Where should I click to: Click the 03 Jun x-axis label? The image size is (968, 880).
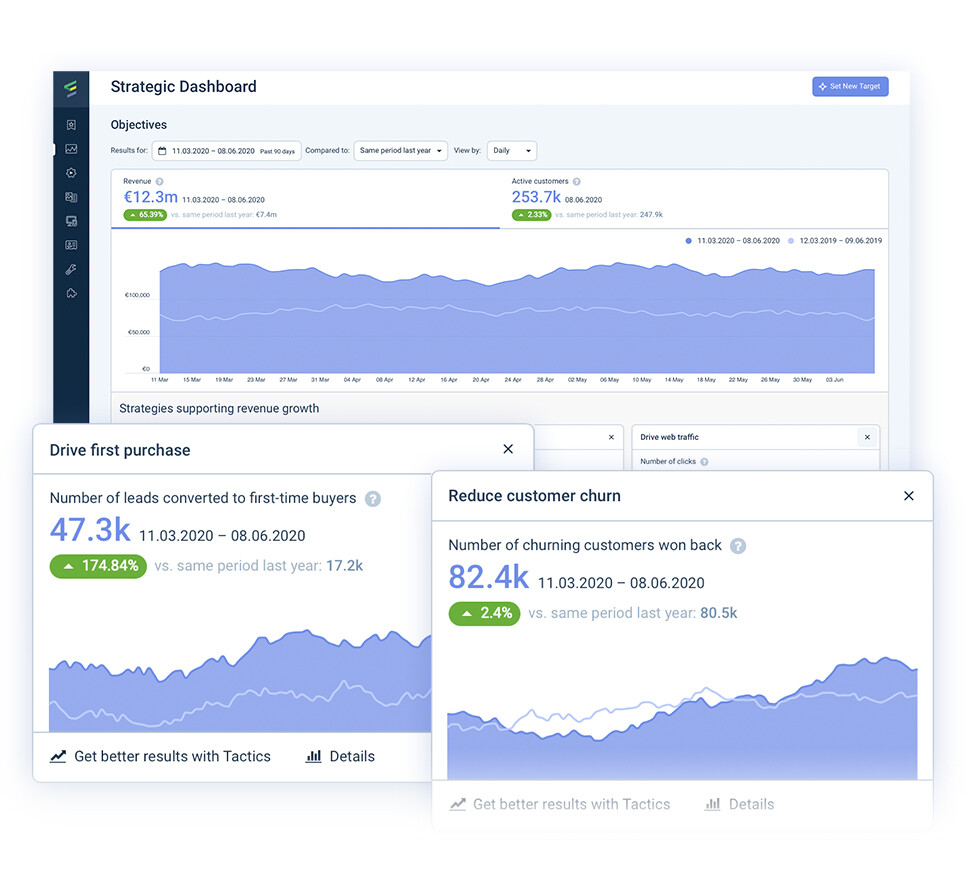tap(835, 380)
